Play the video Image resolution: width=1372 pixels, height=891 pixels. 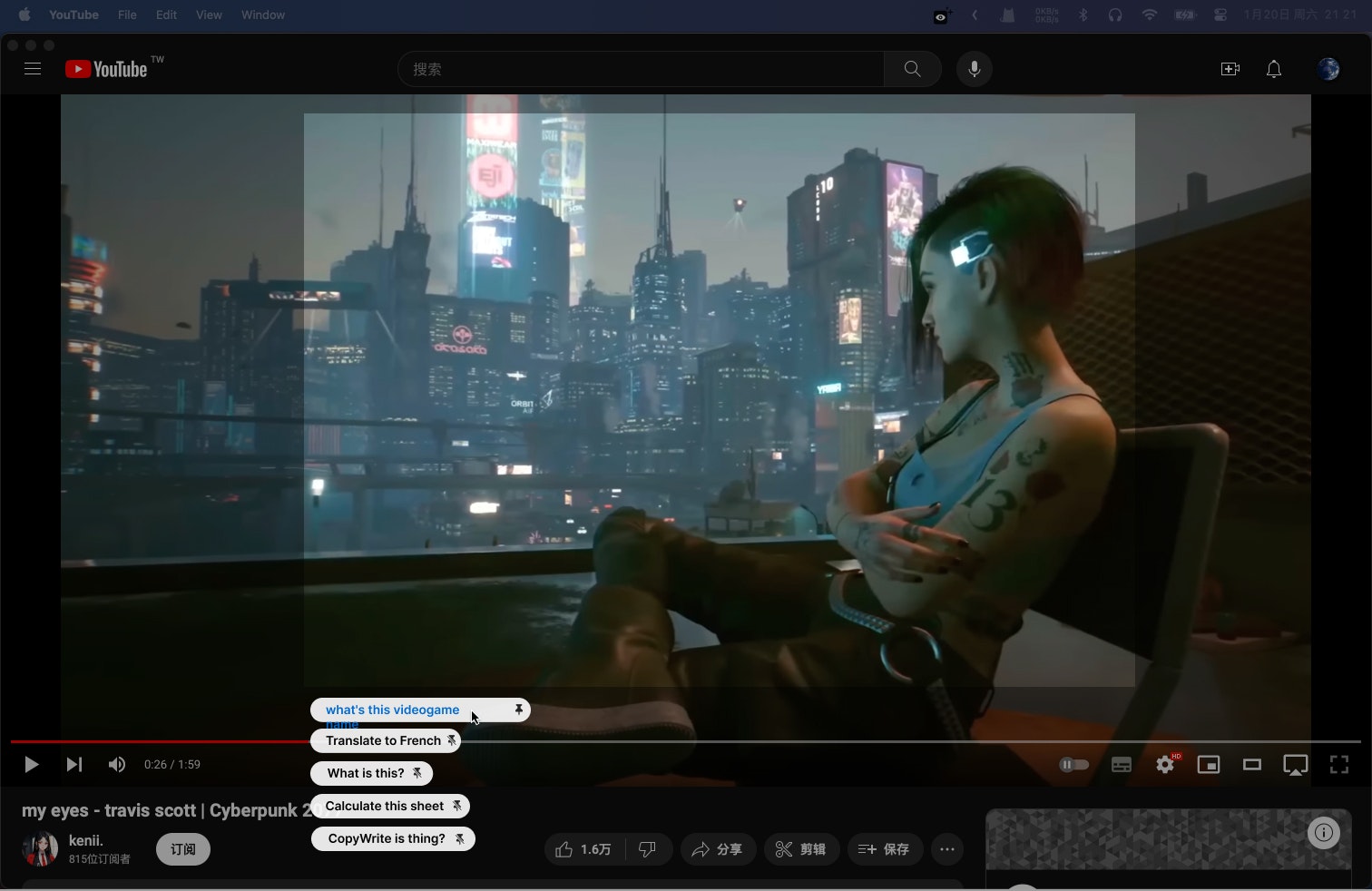point(31,764)
